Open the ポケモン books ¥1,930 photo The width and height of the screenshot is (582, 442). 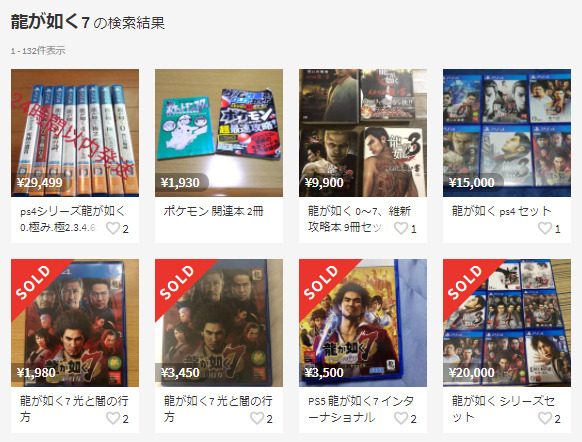pyautogui.click(x=219, y=133)
